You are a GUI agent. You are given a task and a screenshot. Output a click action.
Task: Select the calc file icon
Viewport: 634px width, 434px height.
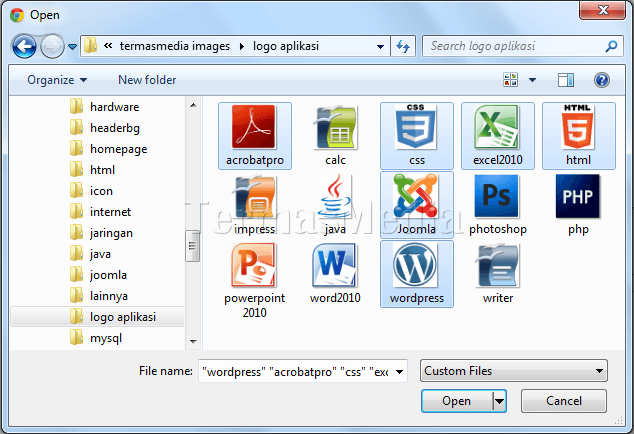335,127
